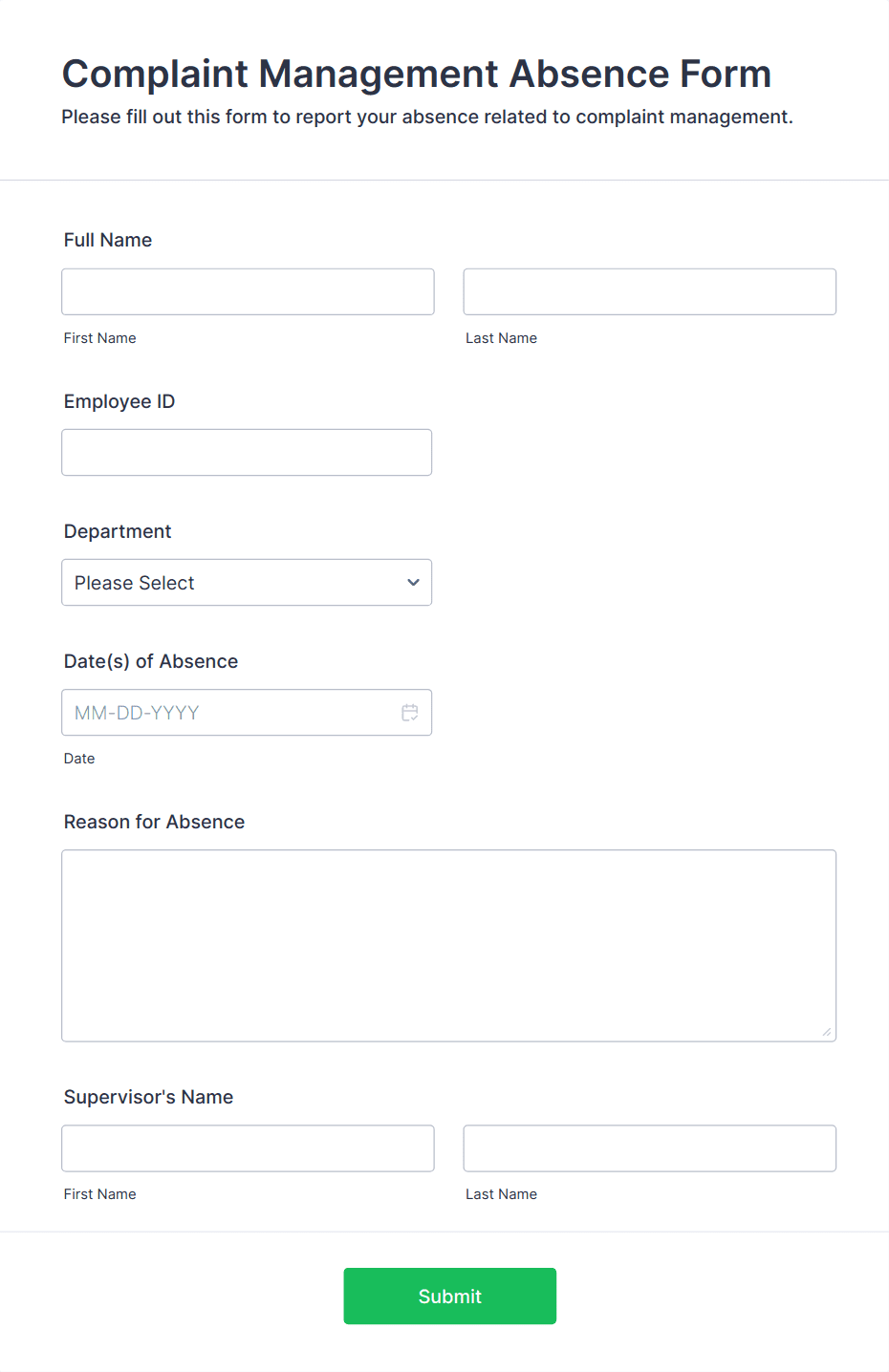
Task: Click the 'First Name' label under Full Name
Action: [x=99, y=337]
